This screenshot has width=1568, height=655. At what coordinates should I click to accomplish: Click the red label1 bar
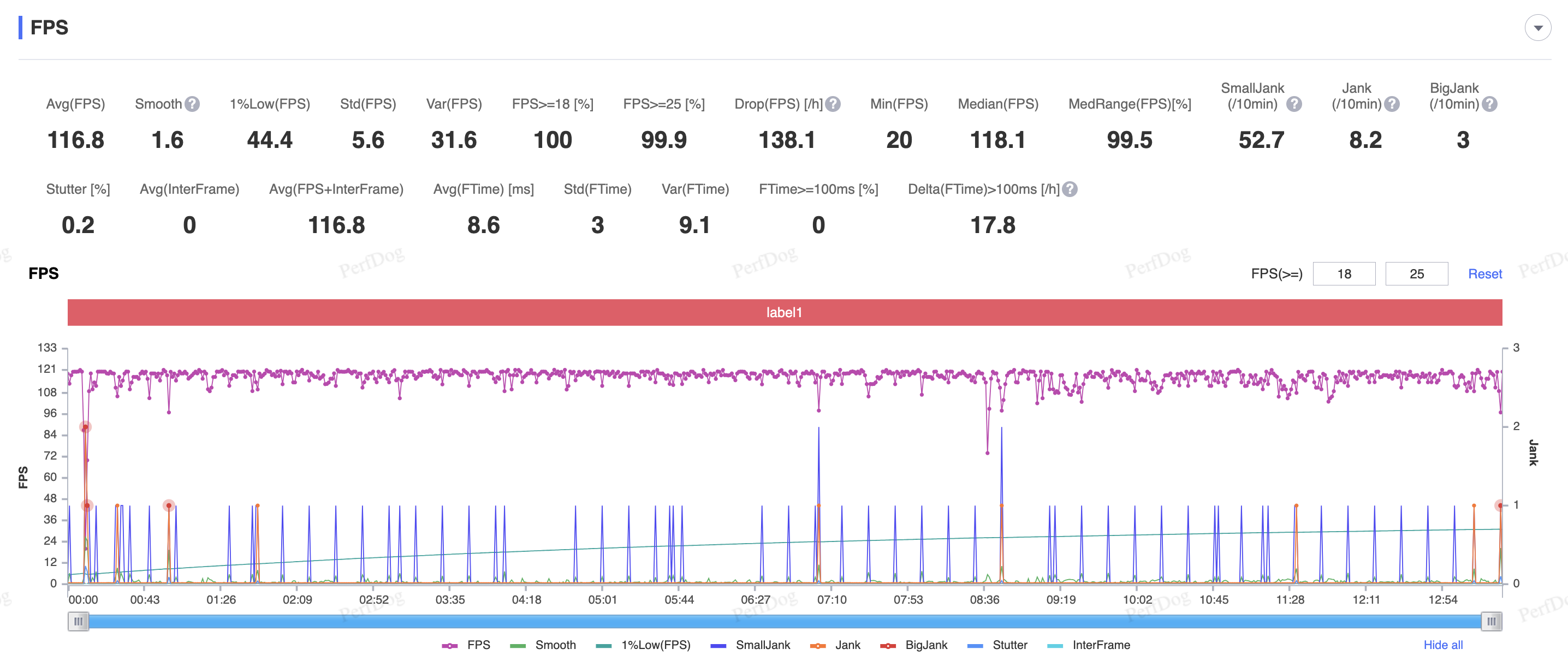click(x=784, y=312)
